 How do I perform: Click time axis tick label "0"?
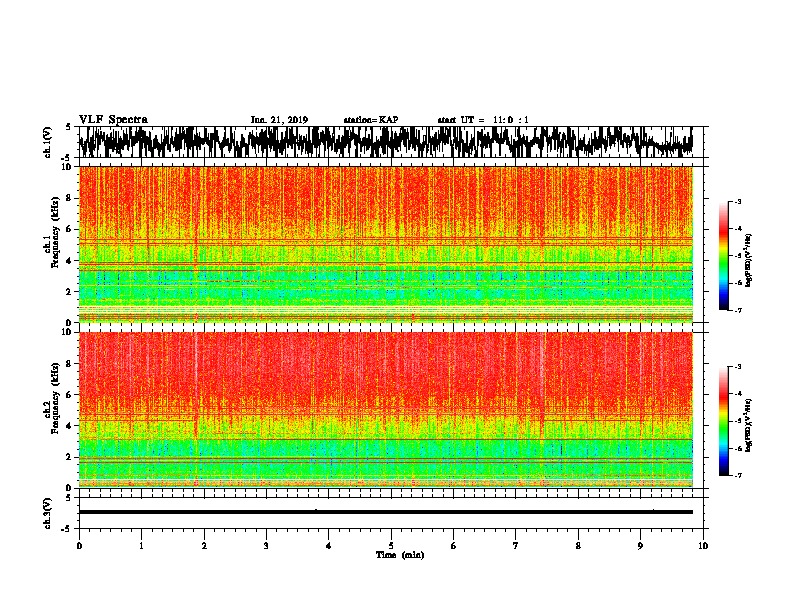(x=79, y=546)
